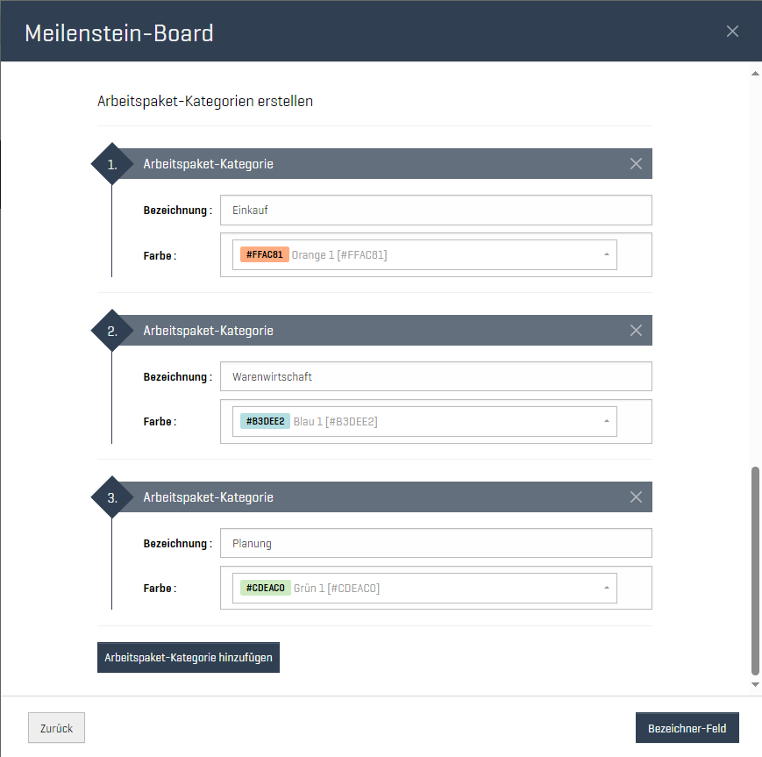762x757 pixels.
Task: Edit the Einkauf Bezeichnung field
Action: coord(435,210)
